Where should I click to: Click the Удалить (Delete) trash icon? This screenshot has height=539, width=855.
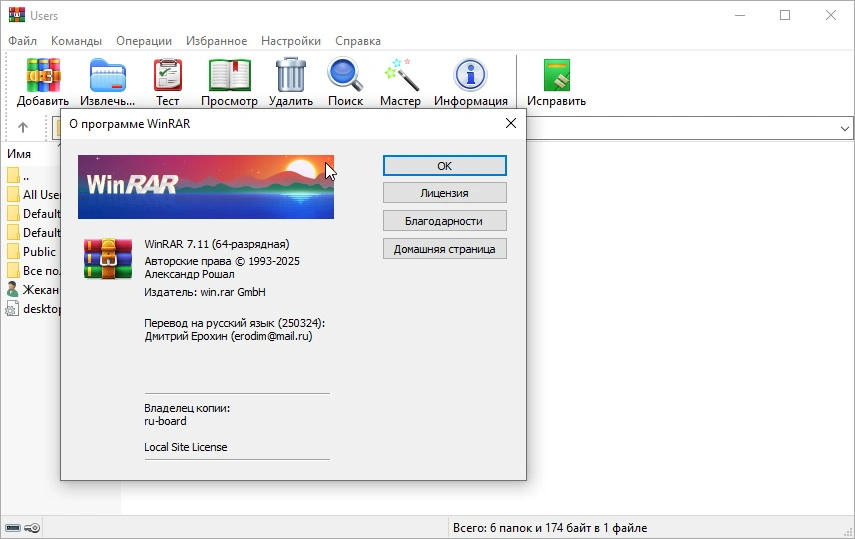(x=291, y=82)
